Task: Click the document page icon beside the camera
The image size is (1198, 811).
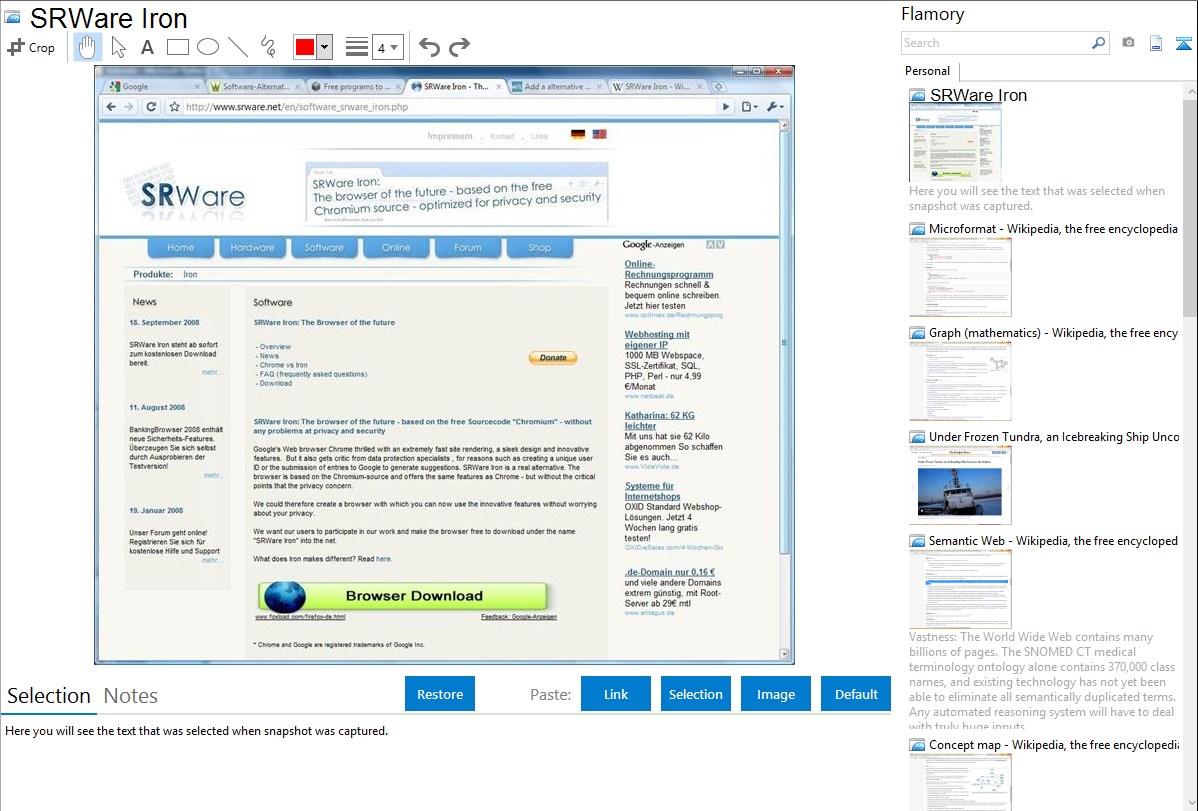Action: 1156,43
